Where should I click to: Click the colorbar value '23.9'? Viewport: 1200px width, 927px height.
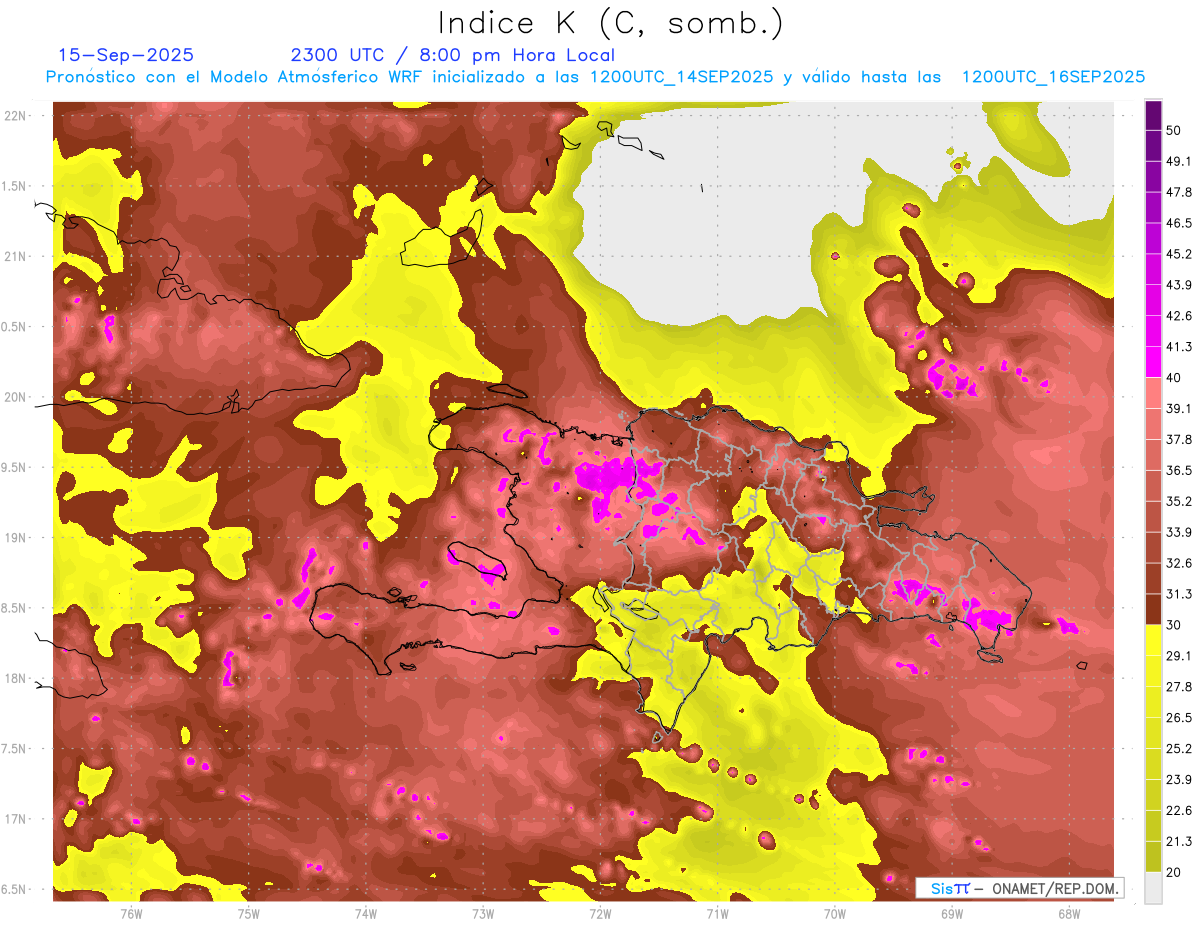[x=1179, y=780]
